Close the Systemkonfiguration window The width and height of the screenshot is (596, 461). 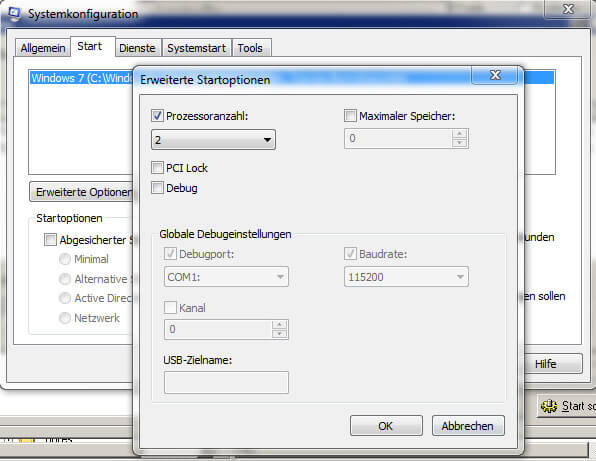pos(568,9)
